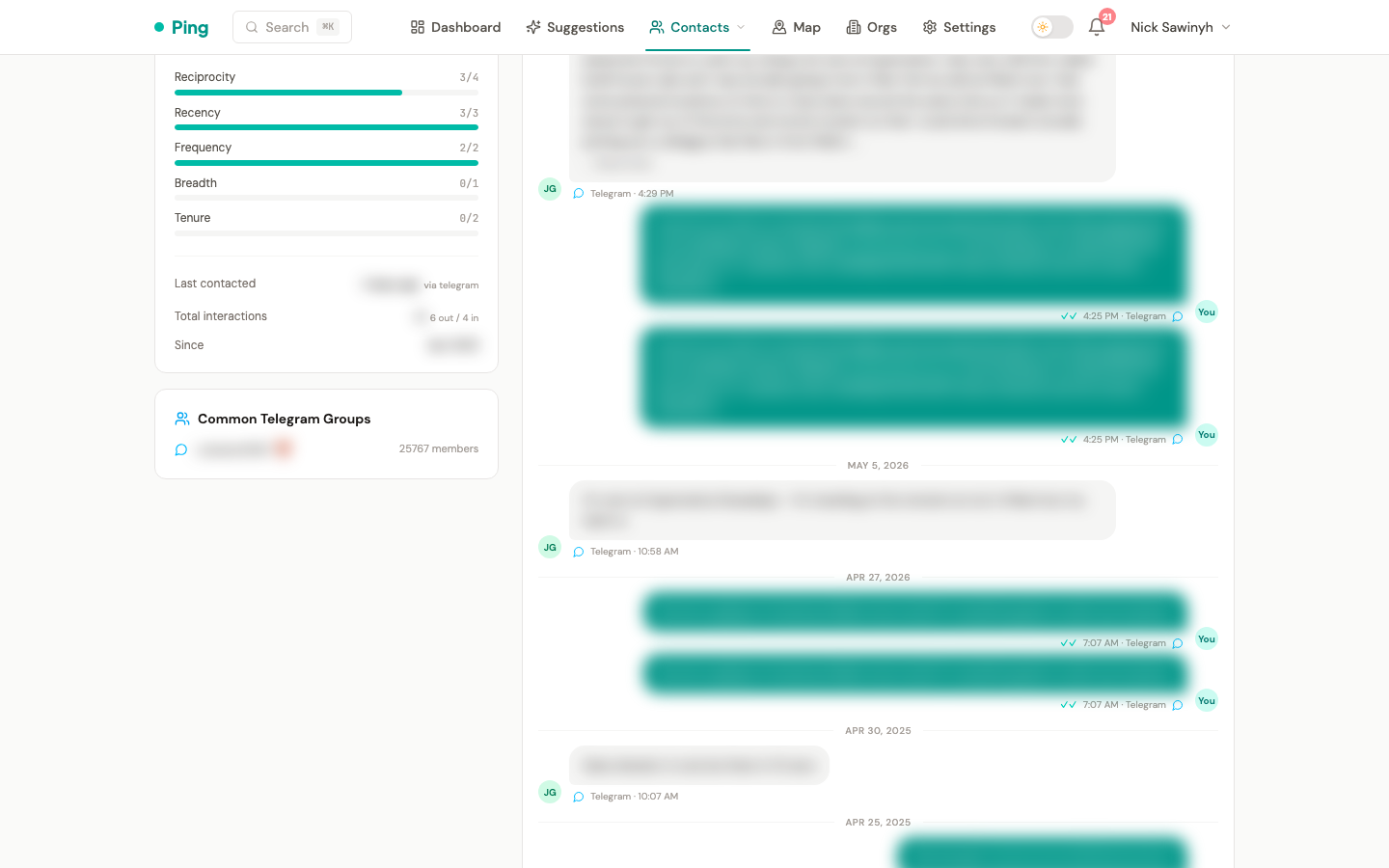This screenshot has height=868, width=1389.
Task: Click the Orgs building icon
Action: coord(854,27)
